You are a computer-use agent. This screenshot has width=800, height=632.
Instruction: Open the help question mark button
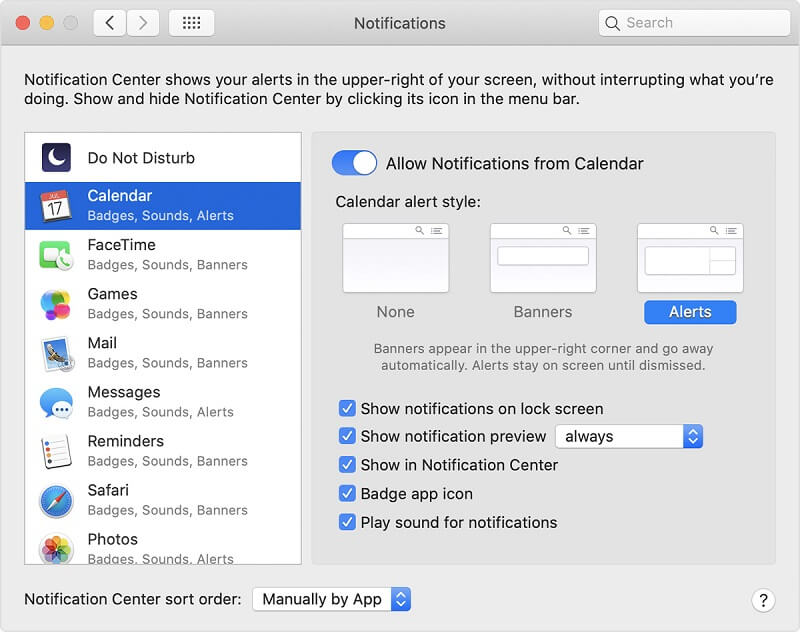click(x=763, y=600)
